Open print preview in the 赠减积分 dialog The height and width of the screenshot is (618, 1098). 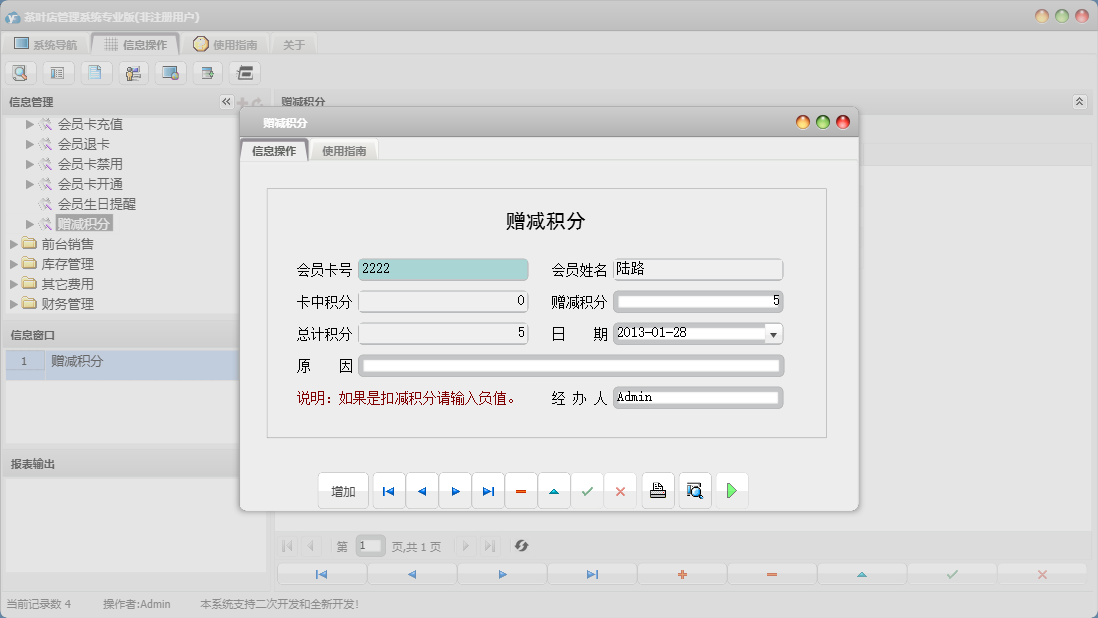tap(694, 490)
